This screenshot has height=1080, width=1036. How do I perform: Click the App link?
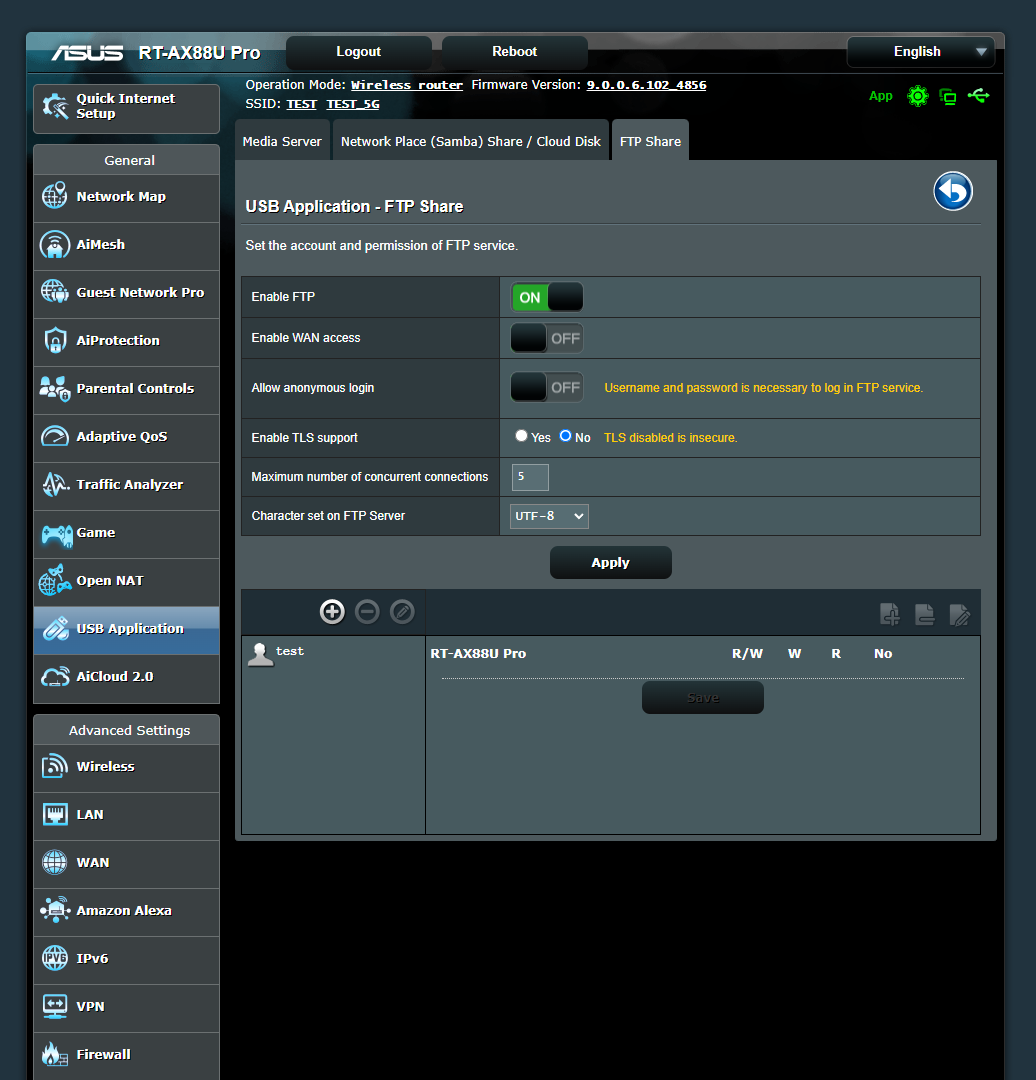880,96
